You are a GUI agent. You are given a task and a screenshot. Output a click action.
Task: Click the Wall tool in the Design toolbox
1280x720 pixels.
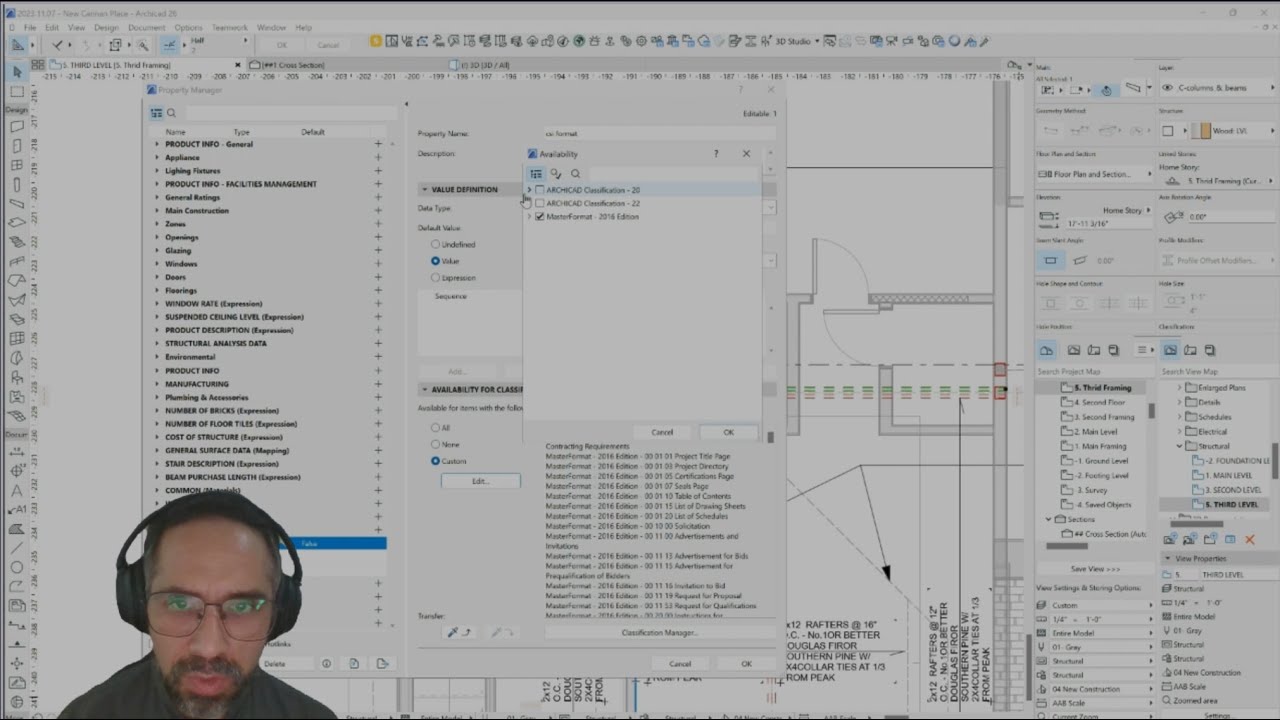pos(17,127)
